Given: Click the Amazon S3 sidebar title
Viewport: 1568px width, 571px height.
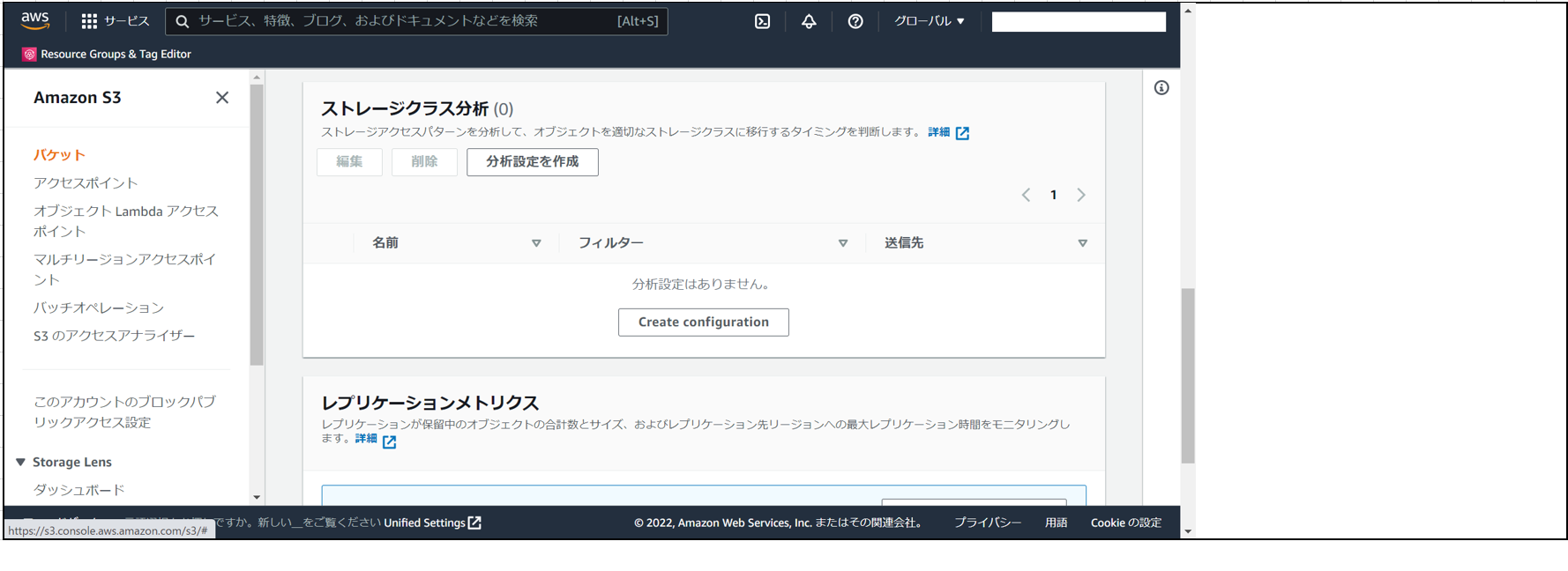Looking at the screenshot, I should coord(78,98).
